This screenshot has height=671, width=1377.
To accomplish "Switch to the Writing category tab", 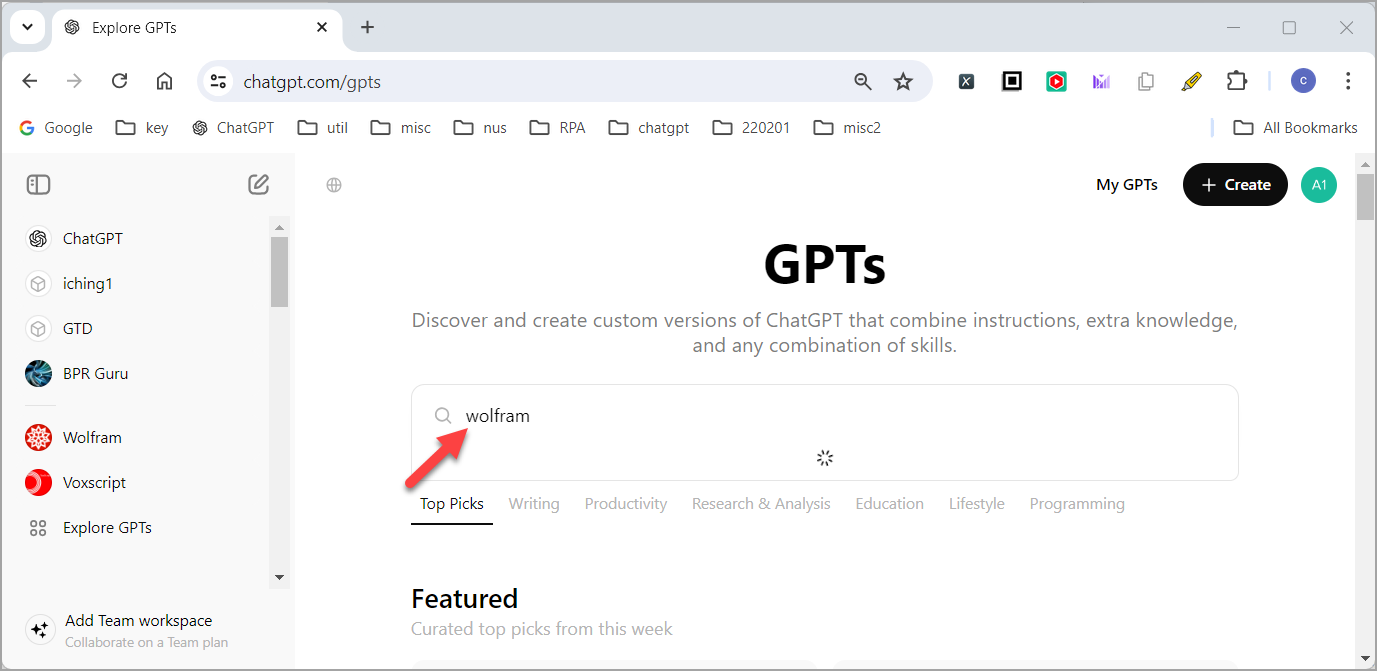I will [534, 504].
